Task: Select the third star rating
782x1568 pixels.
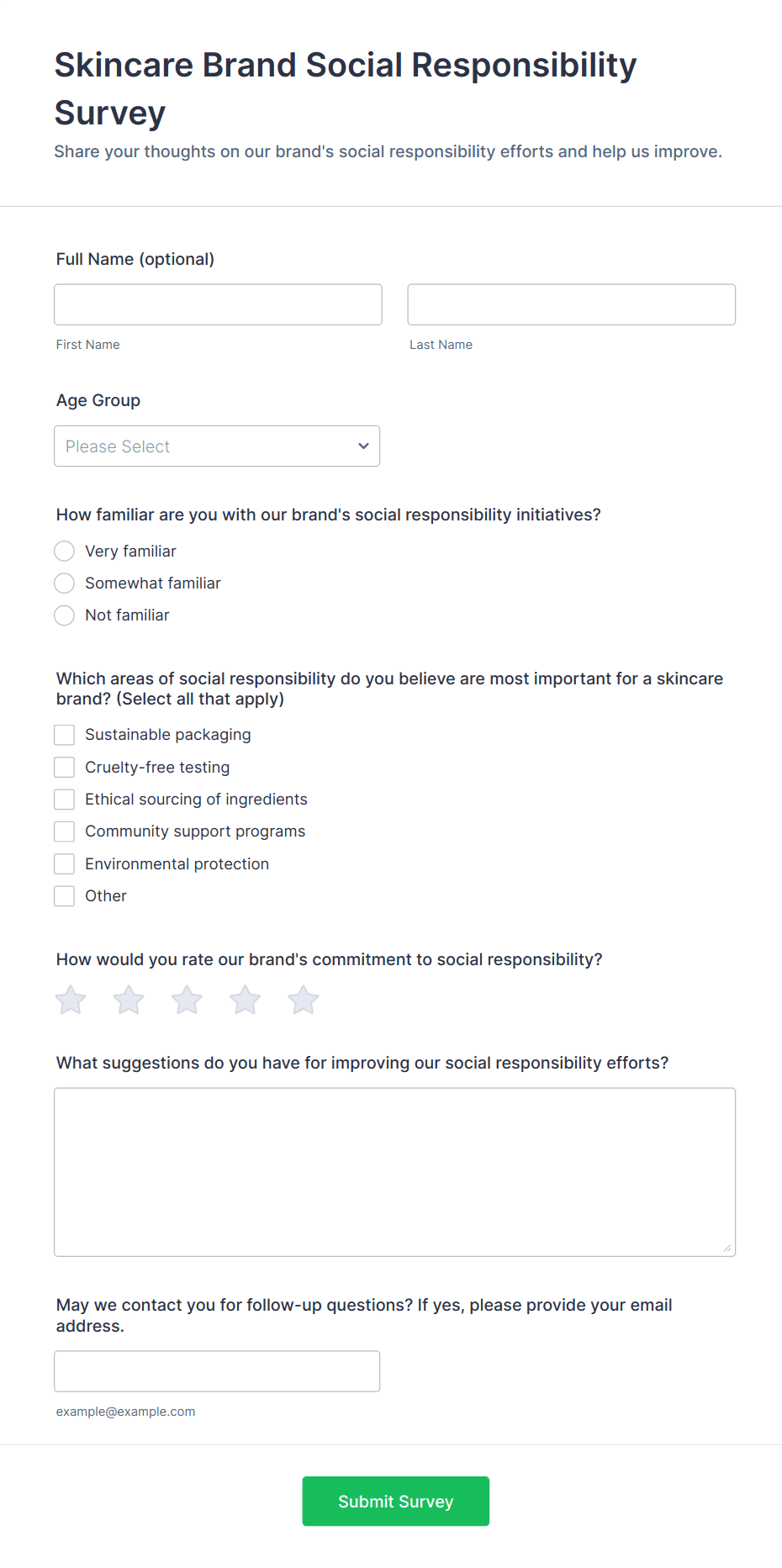Action: pos(187,1000)
